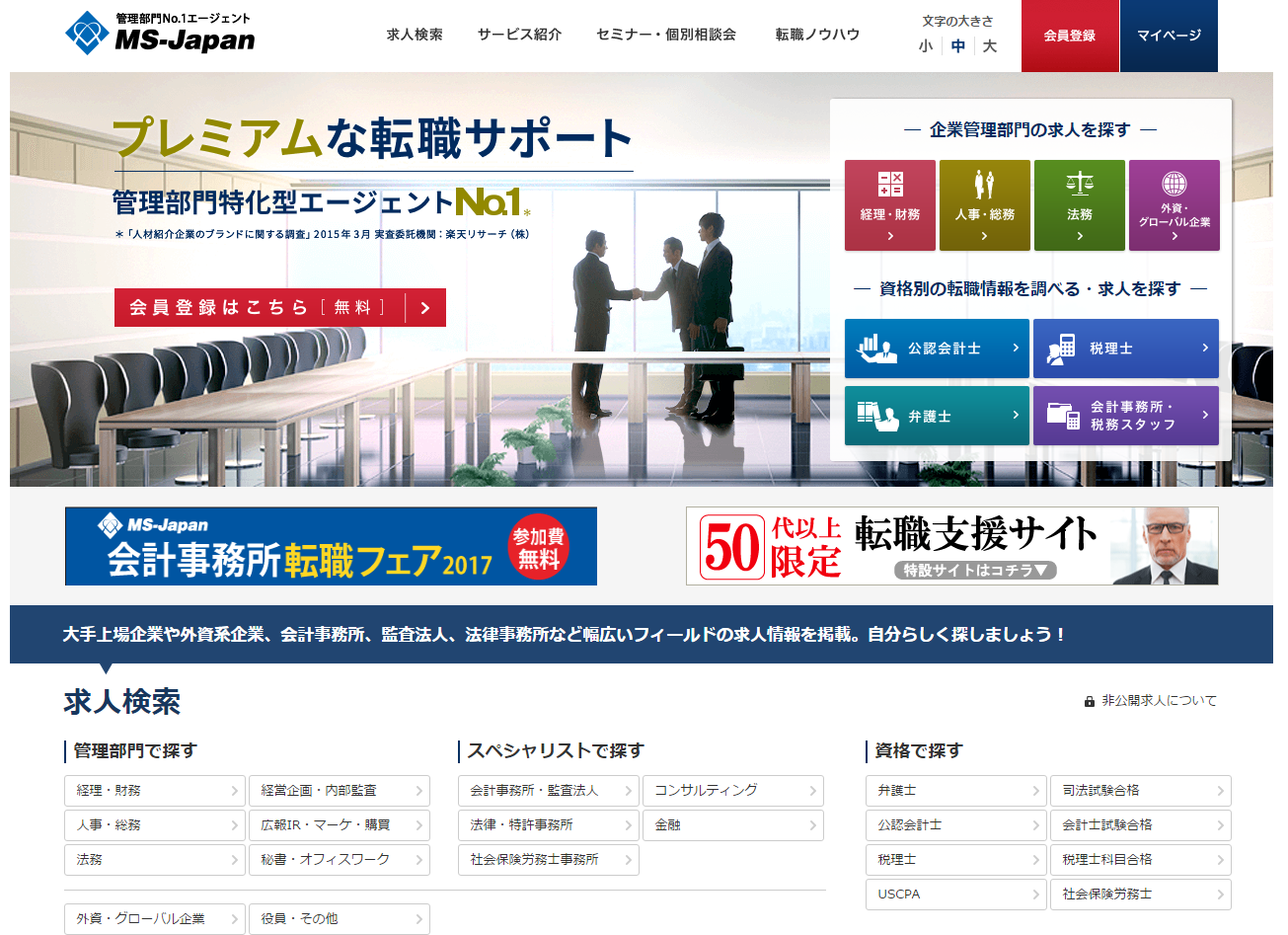Open the マイページ tab
This screenshot has width=1288, height=935.
(1169, 36)
